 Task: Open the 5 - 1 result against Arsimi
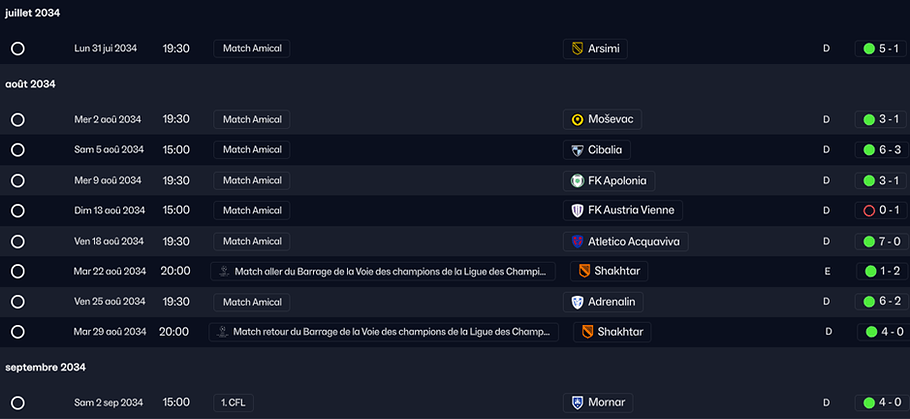[x=881, y=48]
